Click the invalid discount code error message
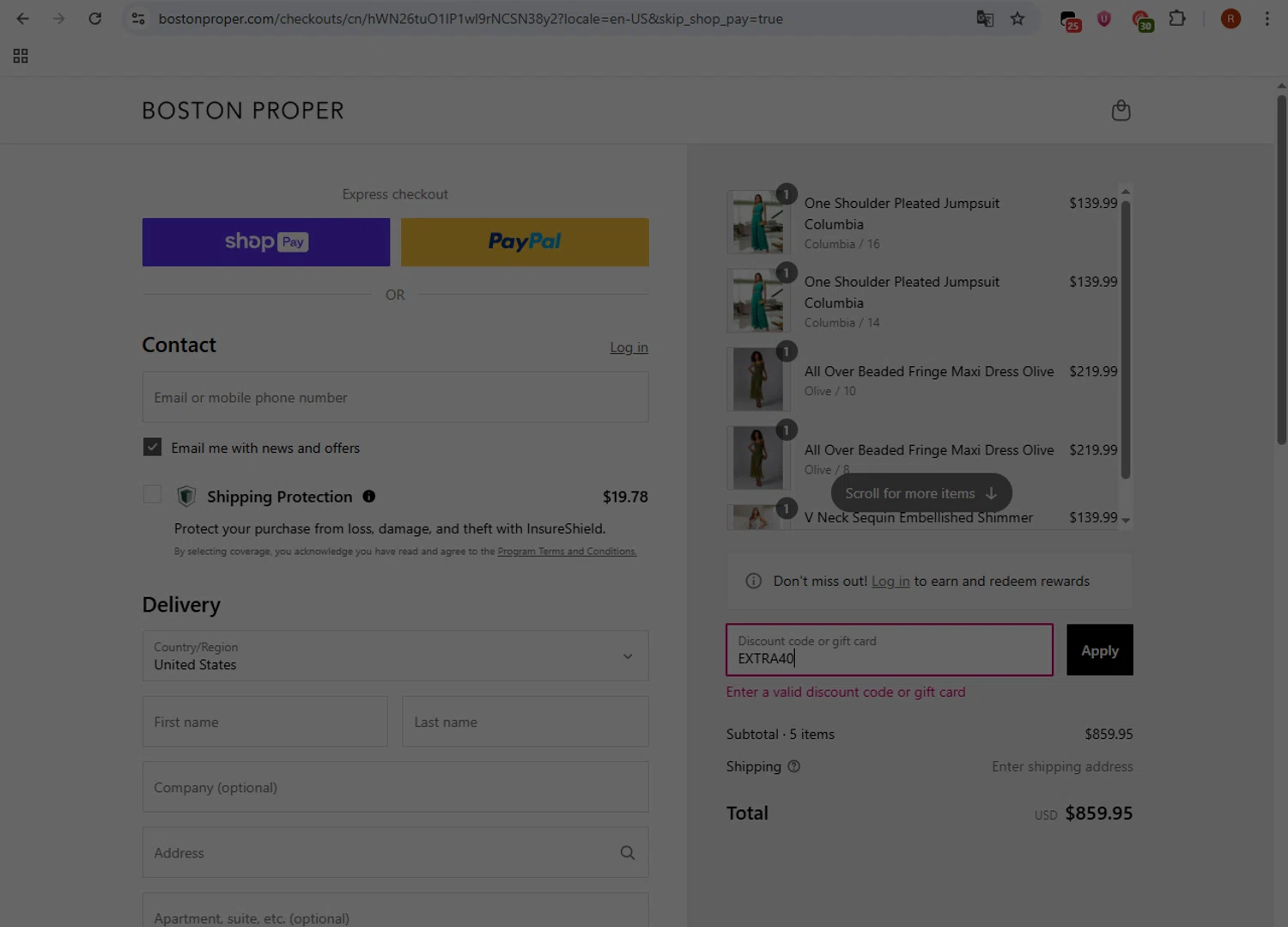 coord(846,692)
